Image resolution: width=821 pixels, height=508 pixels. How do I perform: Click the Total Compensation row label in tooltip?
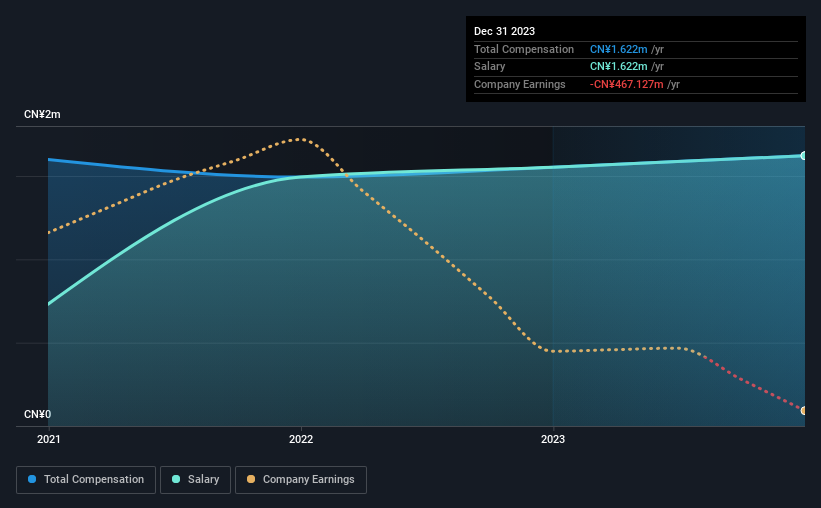pyautogui.click(x=524, y=49)
